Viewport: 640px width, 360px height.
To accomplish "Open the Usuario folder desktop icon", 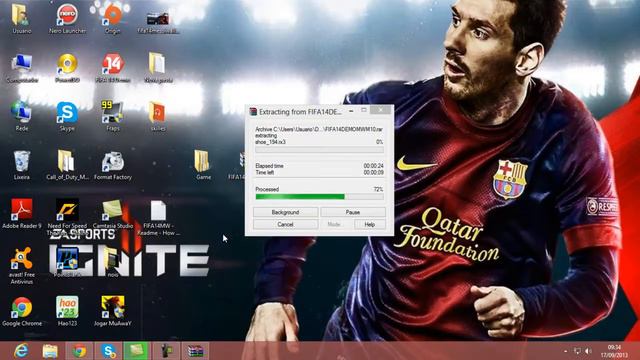I will pyautogui.click(x=21, y=19).
